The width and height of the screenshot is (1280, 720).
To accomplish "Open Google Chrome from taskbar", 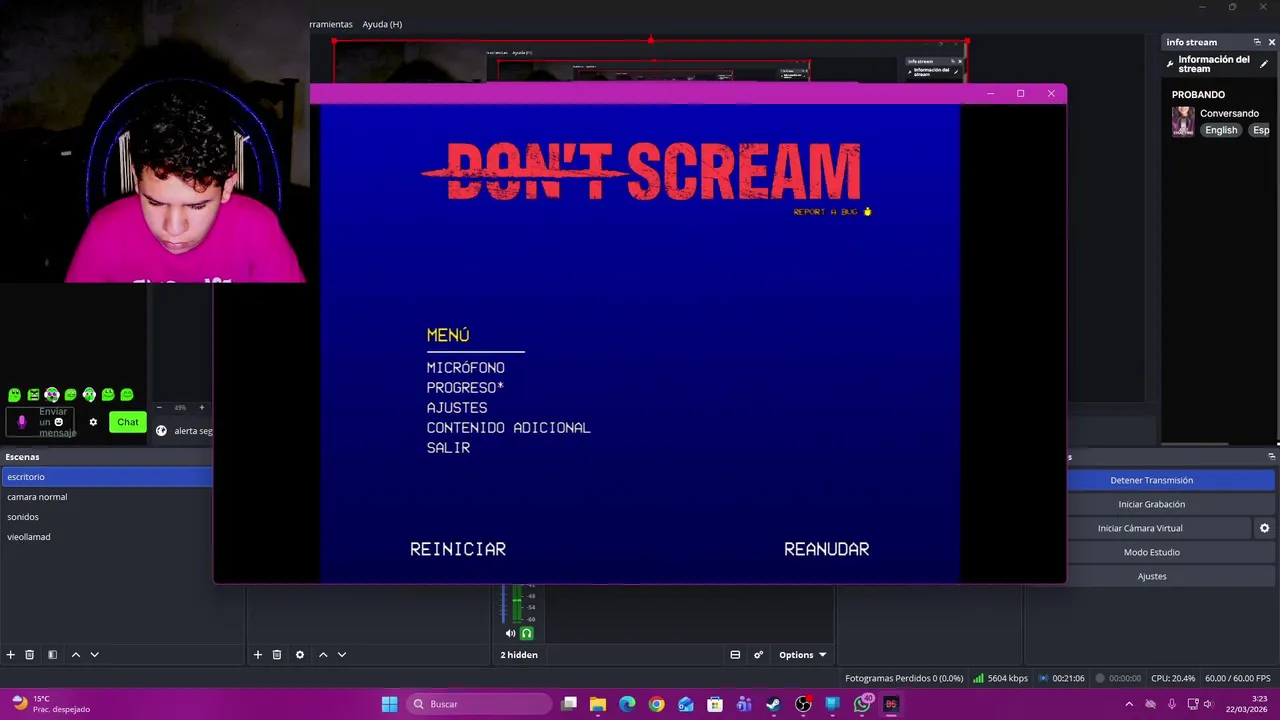I will 656,704.
